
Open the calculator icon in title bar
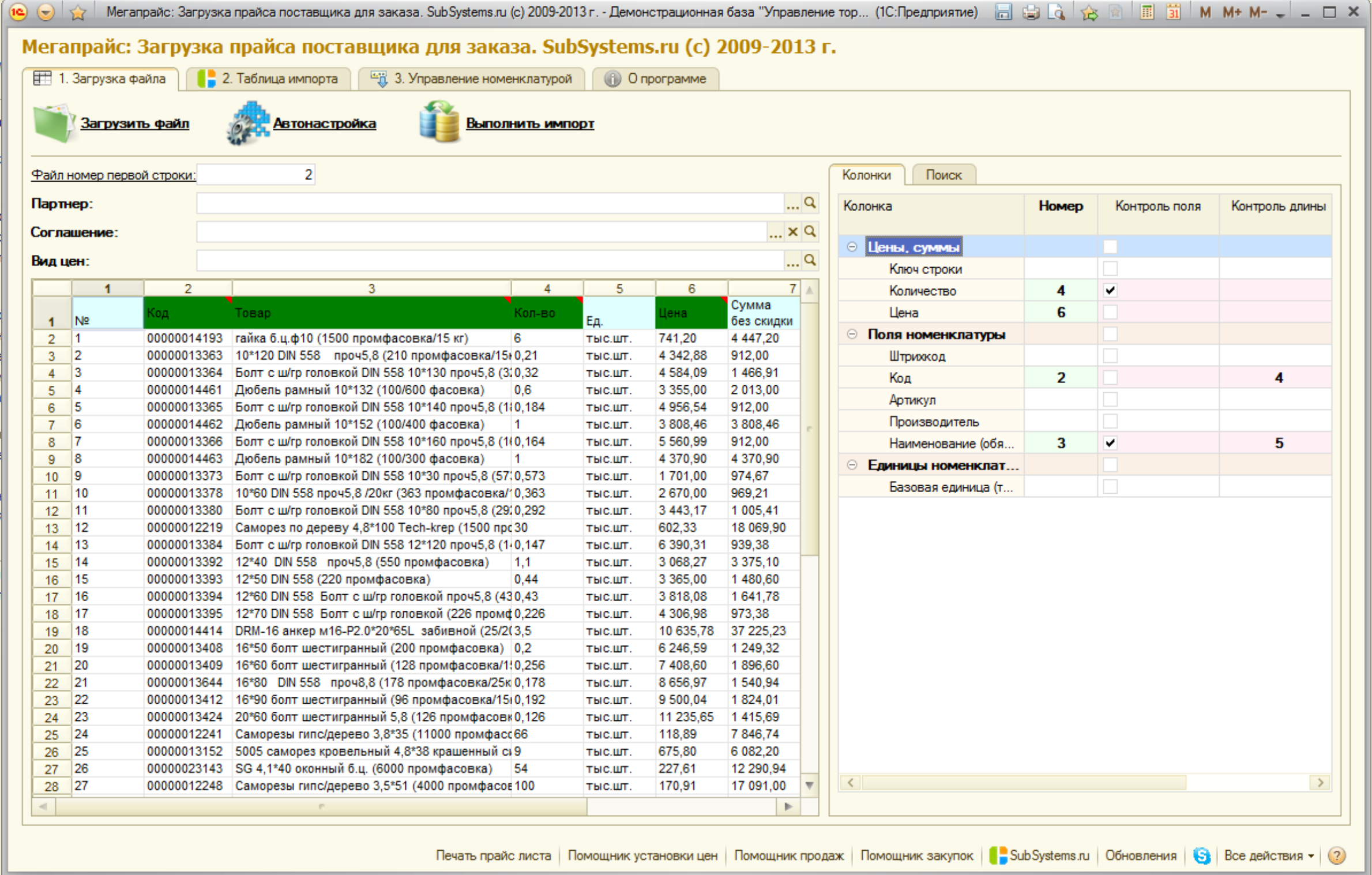click(1147, 12)
